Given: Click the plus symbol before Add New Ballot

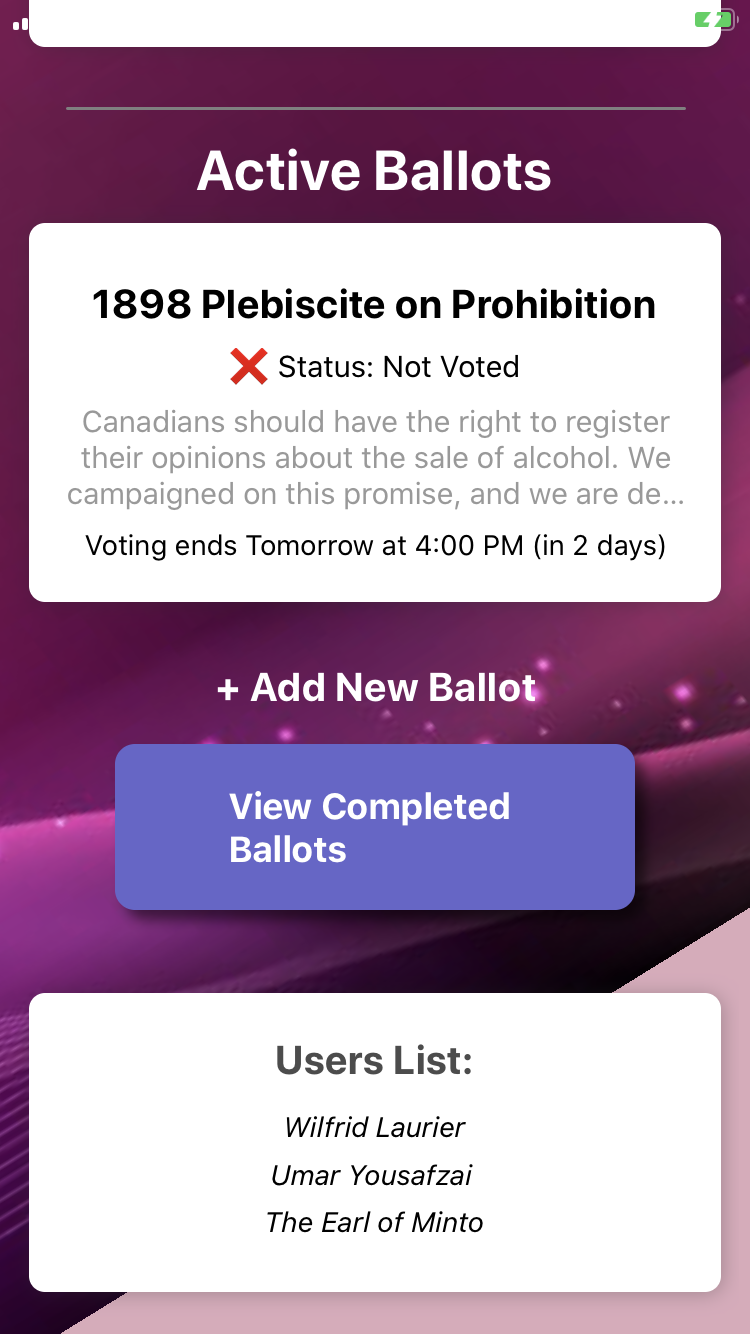Looking at the screenshot, I should point(228,688).
